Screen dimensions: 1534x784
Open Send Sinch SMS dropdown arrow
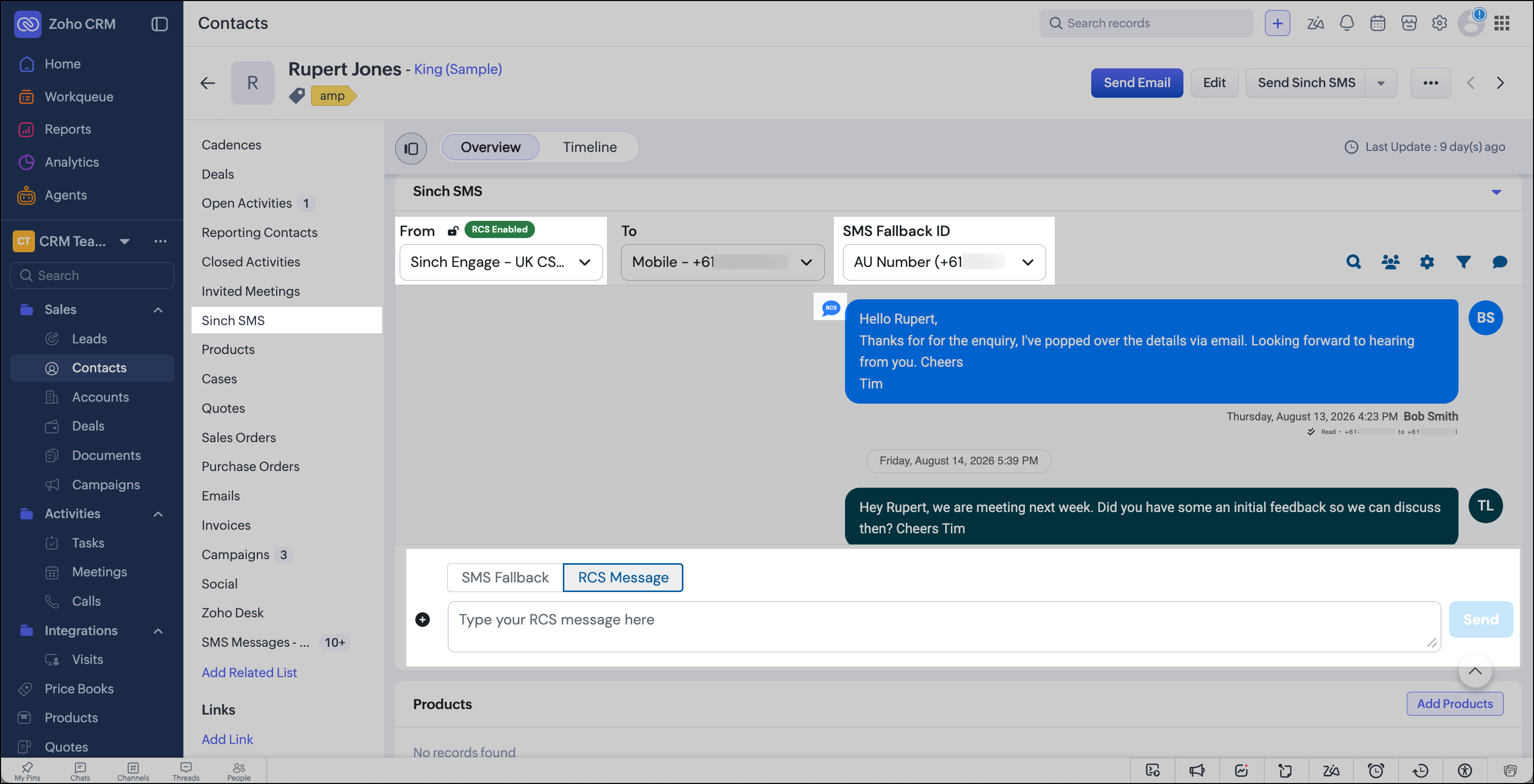tap(1381, 84)
